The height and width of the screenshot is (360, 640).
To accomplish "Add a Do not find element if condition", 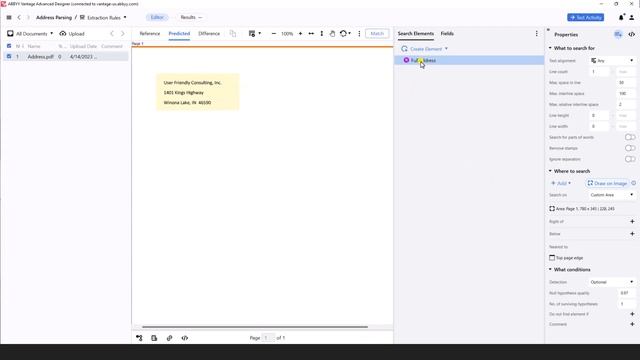I will coord(632,314).
